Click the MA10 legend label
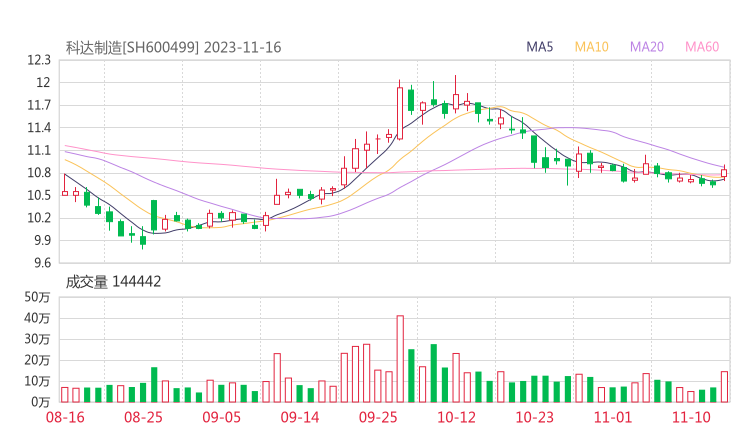The height and width of the screenshot is (440, 740). (x=591, y=47)
